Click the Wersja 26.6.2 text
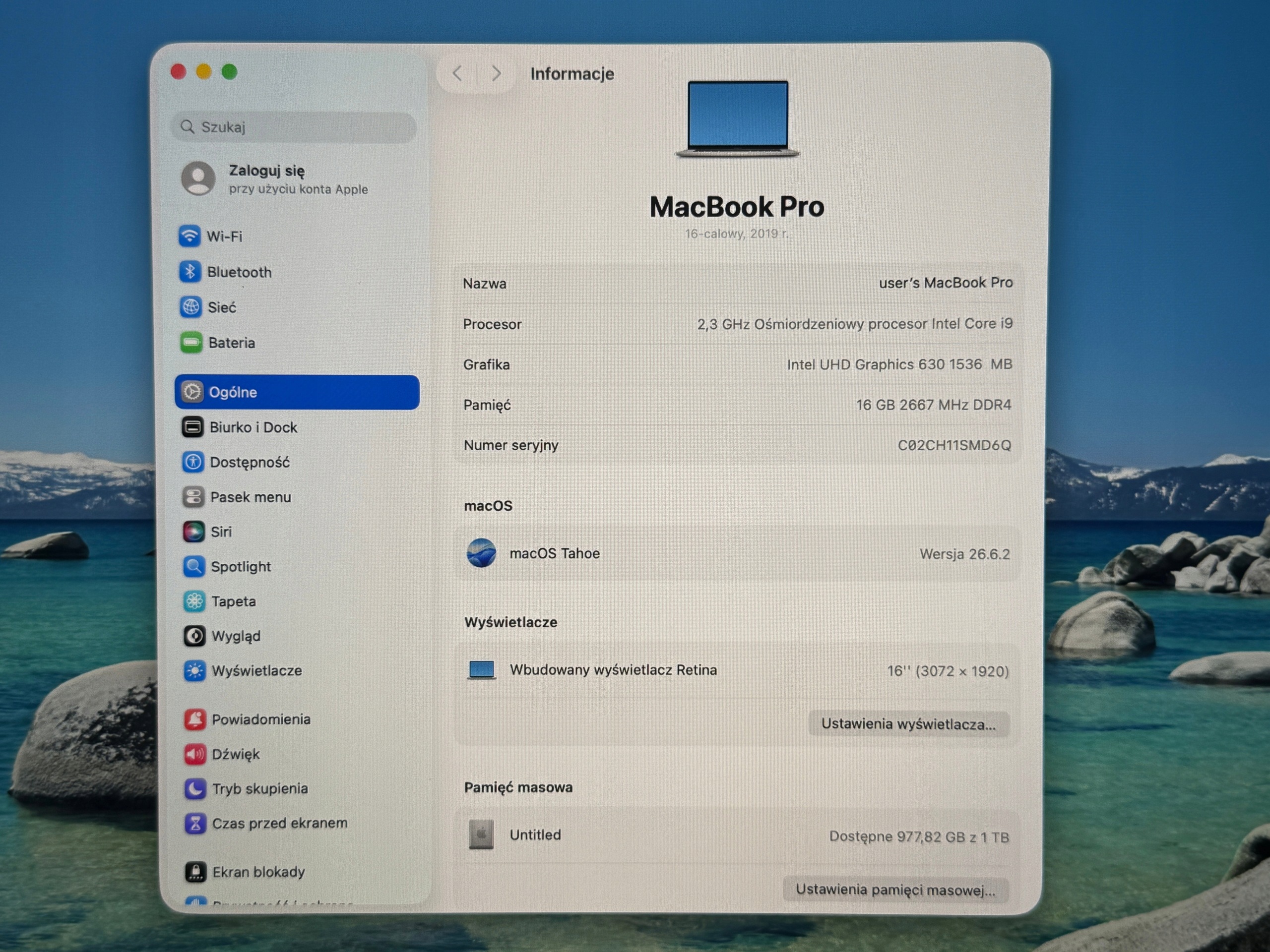 (964, 554)
